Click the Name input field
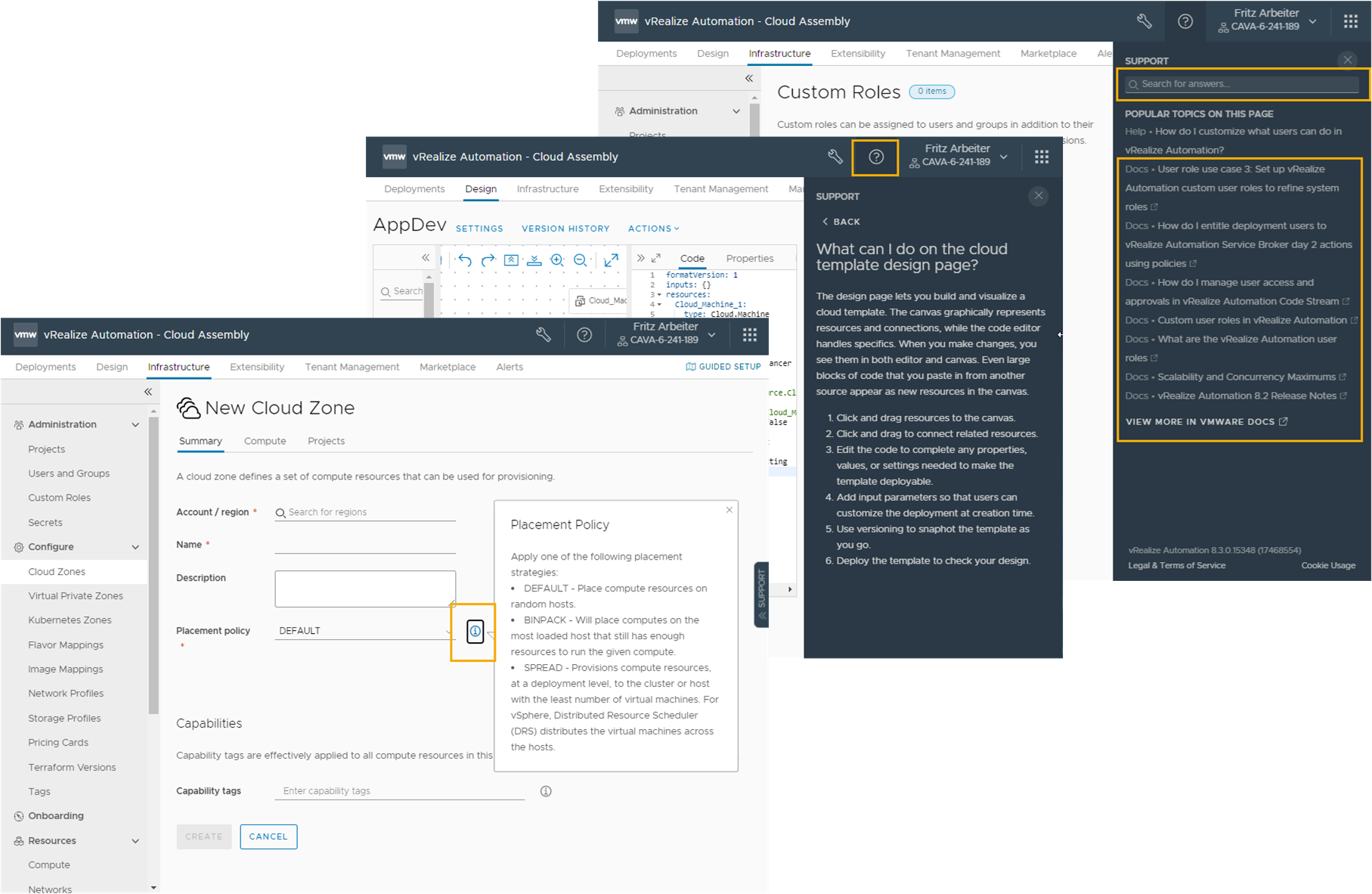 tap(365, 545)
